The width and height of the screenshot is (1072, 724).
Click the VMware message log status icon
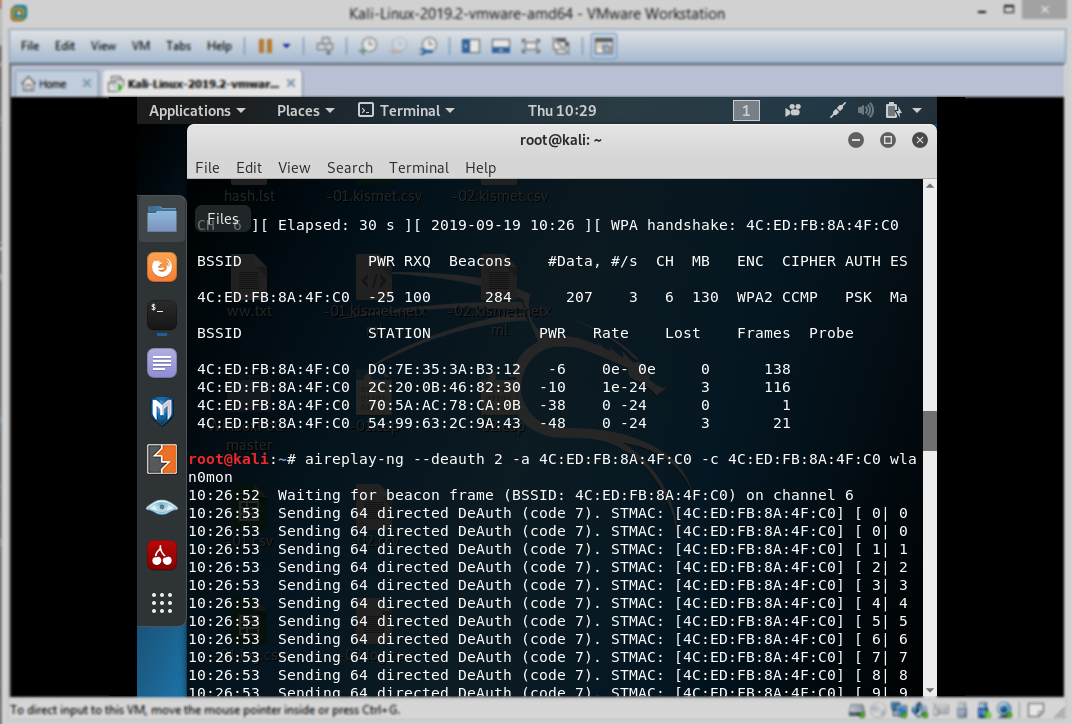point(1036,710)
